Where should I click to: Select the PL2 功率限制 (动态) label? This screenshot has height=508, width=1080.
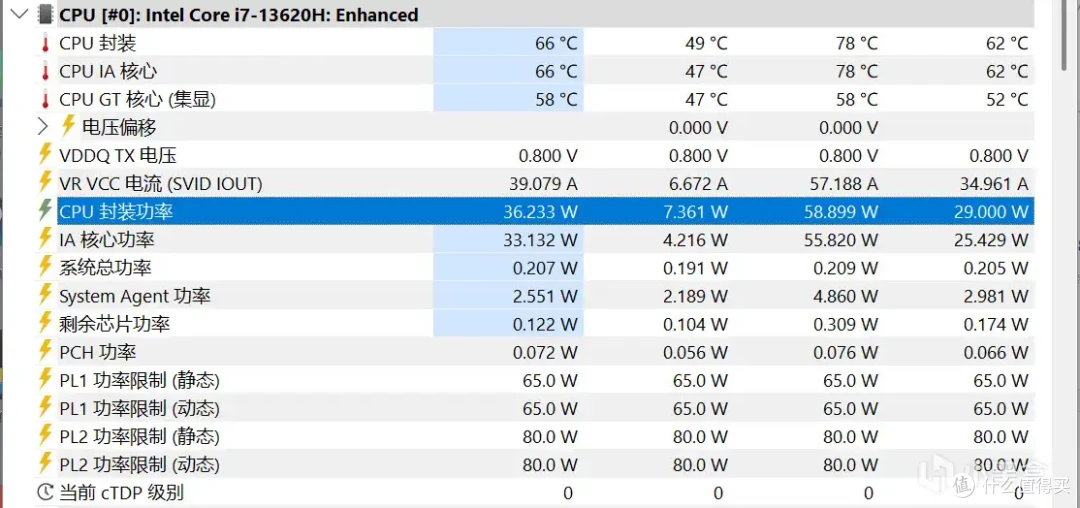[x=139, y=464]
